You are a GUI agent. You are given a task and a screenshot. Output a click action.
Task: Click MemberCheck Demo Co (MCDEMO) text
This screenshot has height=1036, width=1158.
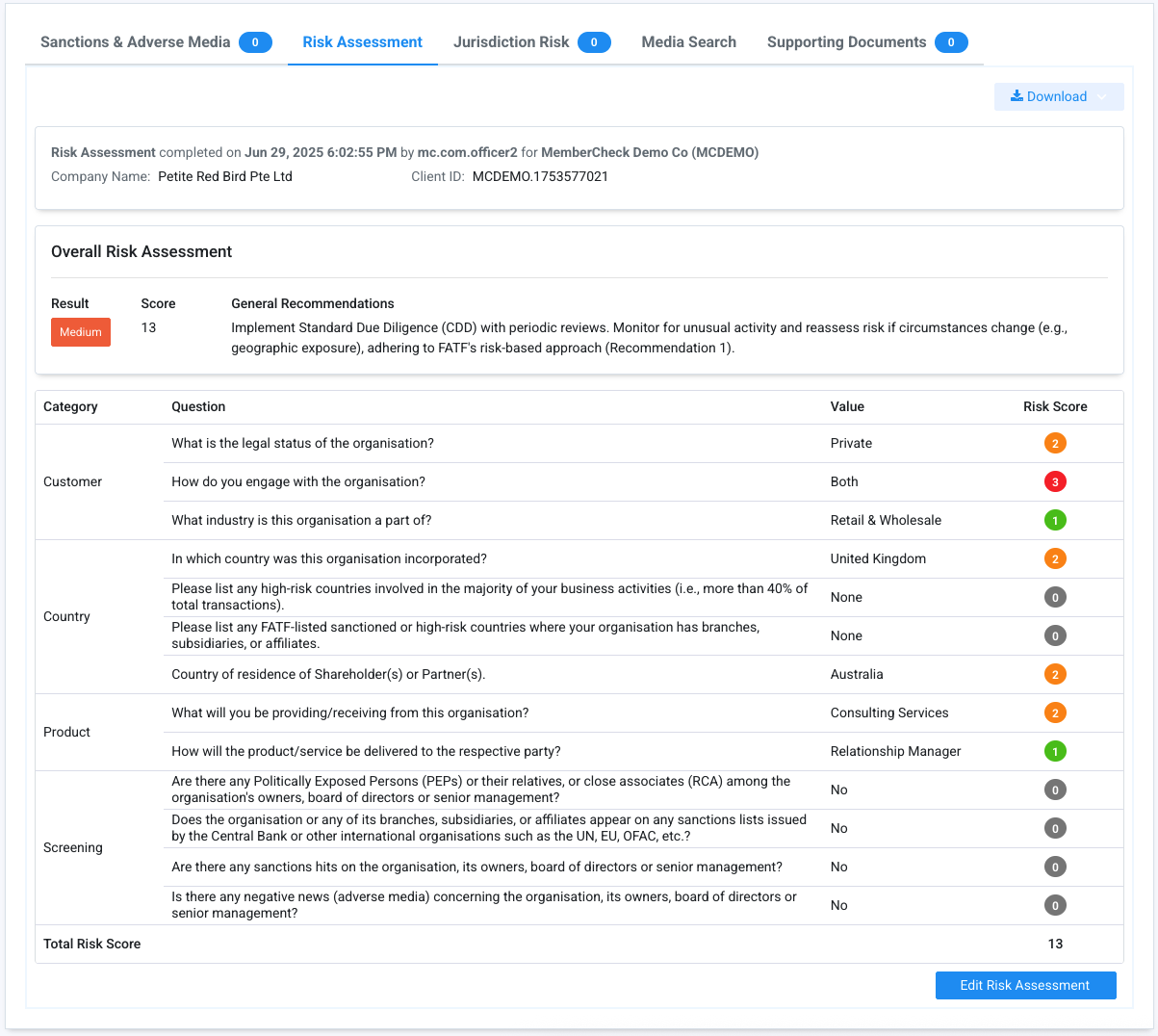click(x=650, y=152)
